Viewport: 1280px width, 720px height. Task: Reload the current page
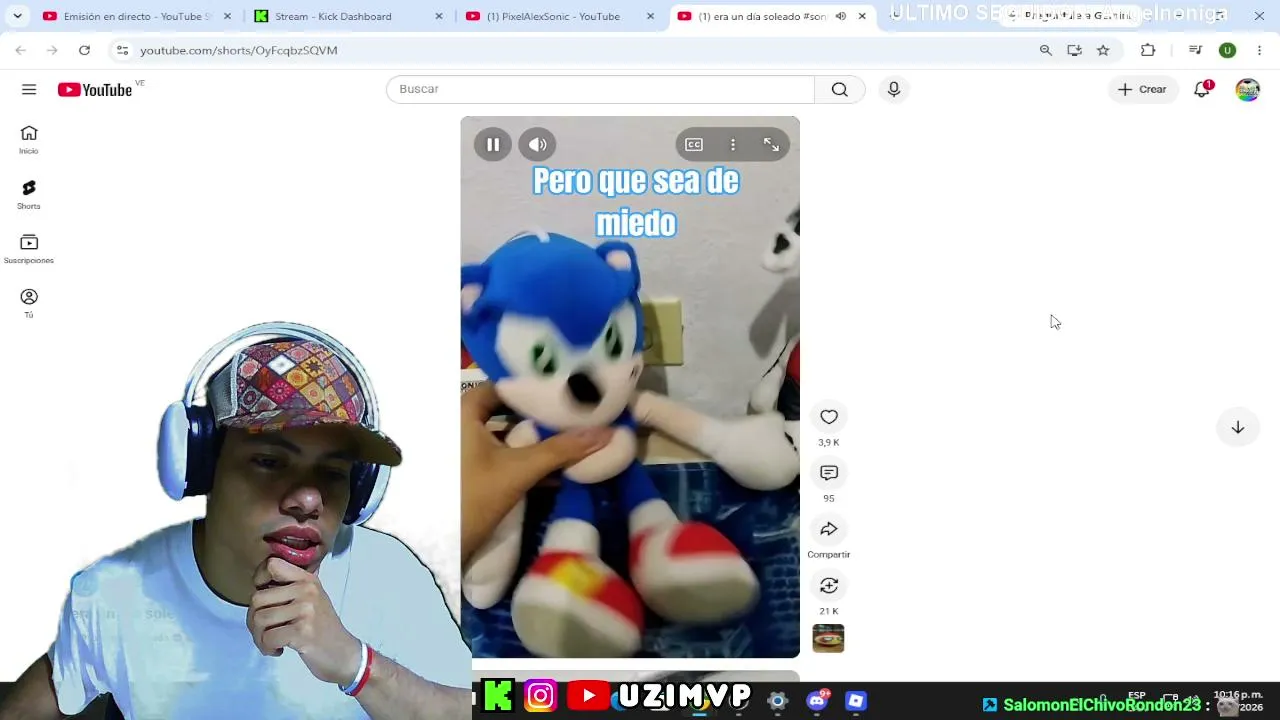click(x=84, y=50)
